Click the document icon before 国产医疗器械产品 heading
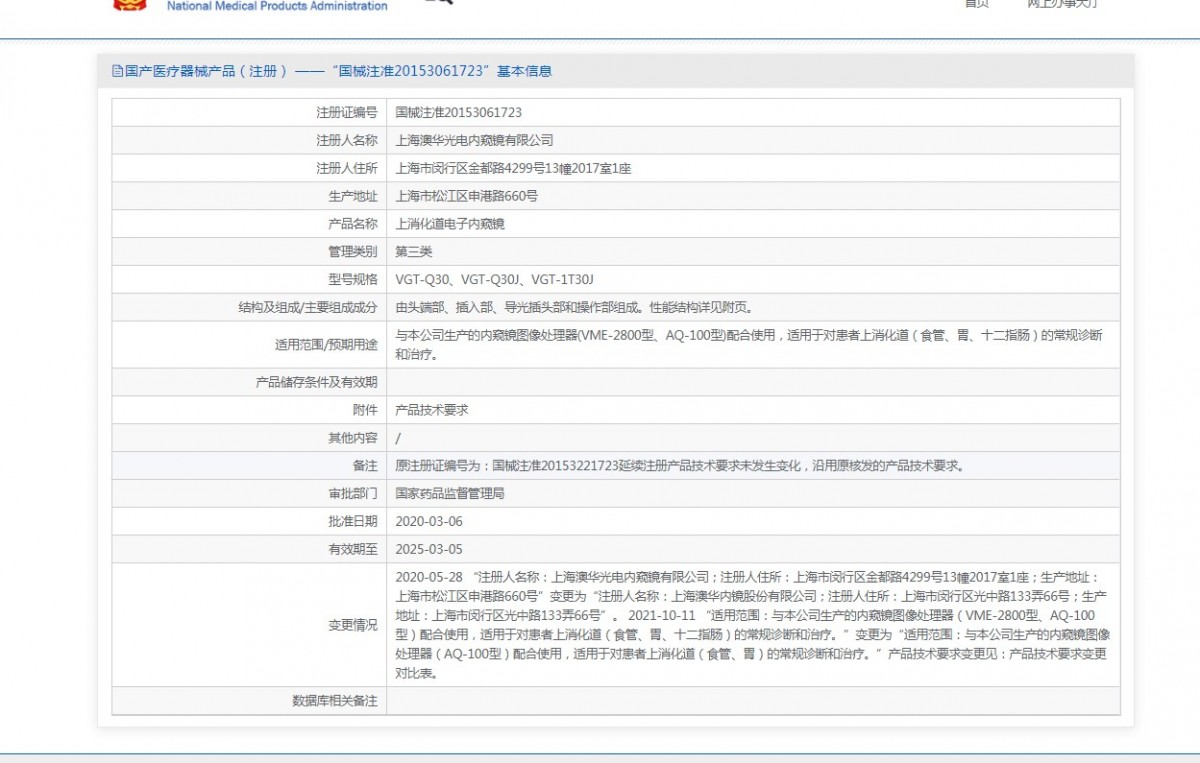The height and width of the screenshot is (763, 1200). 117,71
